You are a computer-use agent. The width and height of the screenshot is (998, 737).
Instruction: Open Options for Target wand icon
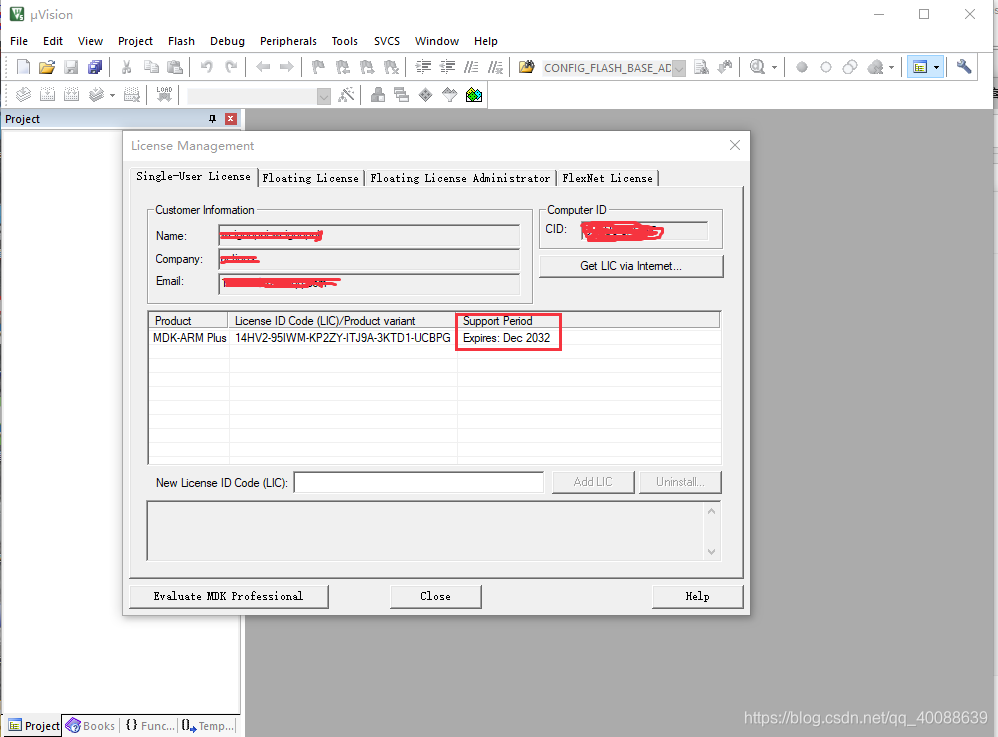point(346,95)
